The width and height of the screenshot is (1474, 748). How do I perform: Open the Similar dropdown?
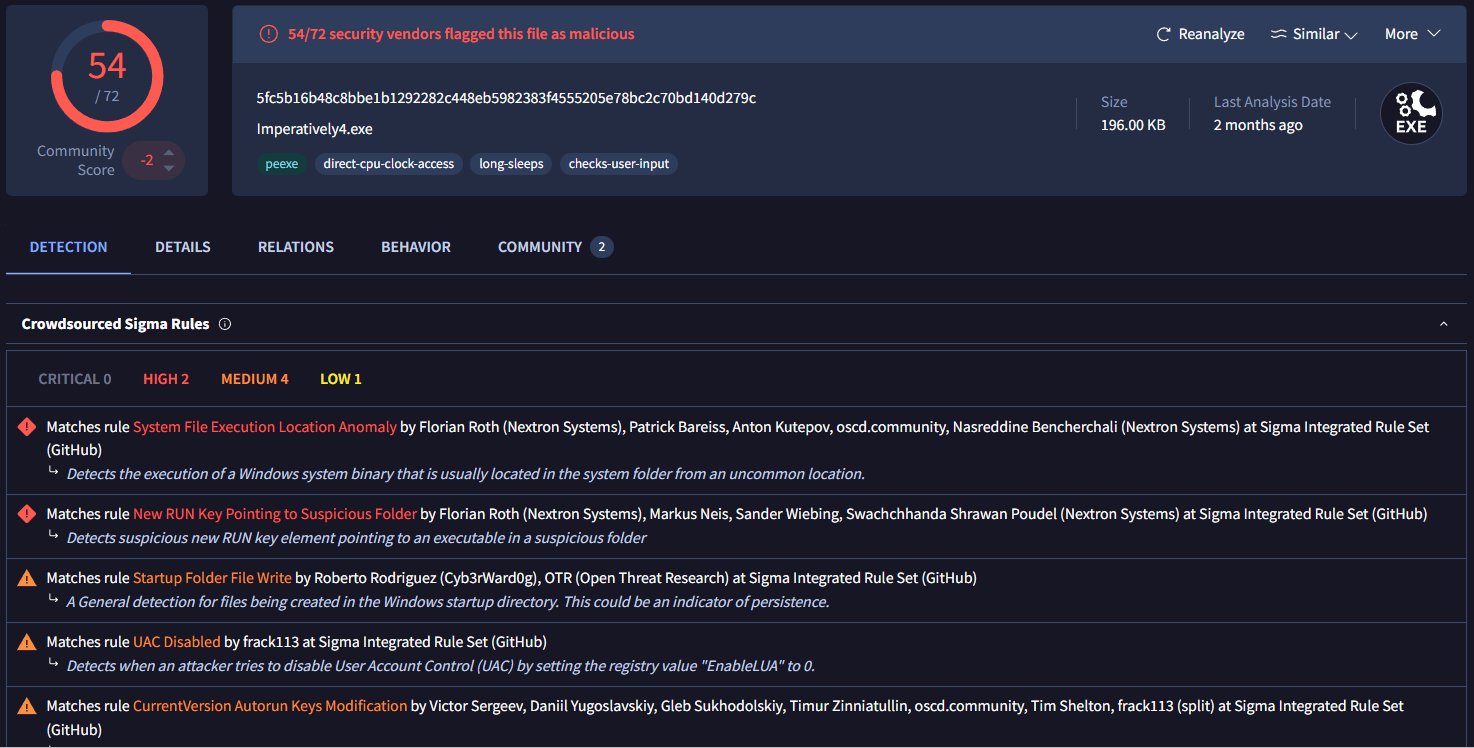1314,34
